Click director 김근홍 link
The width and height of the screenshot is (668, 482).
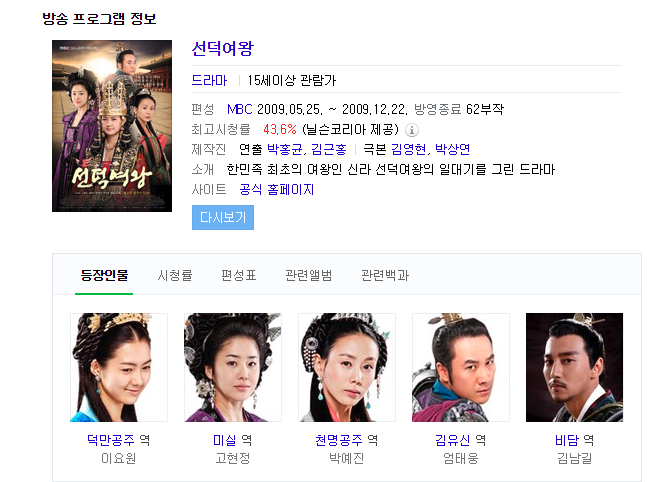click(x=329, y=149)
